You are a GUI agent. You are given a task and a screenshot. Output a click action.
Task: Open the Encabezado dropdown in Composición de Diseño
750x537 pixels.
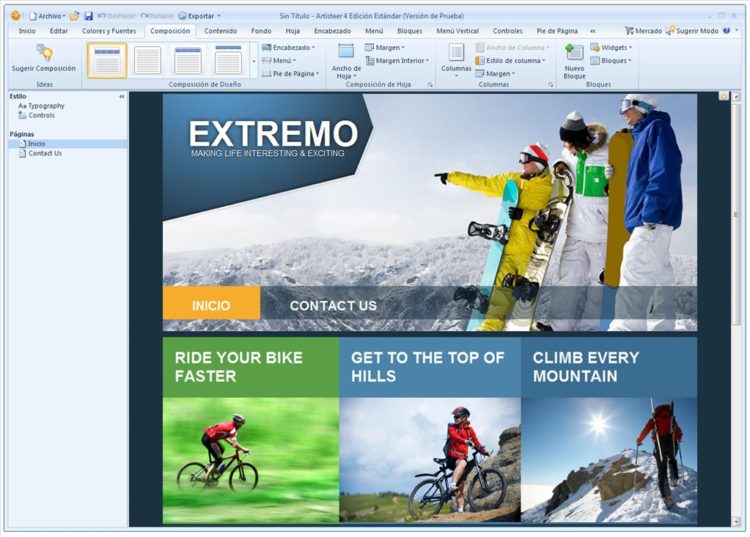pos(288,47)
